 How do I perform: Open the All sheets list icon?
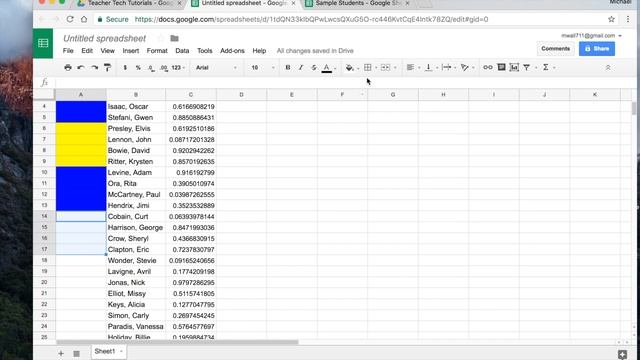click(76, 353)
